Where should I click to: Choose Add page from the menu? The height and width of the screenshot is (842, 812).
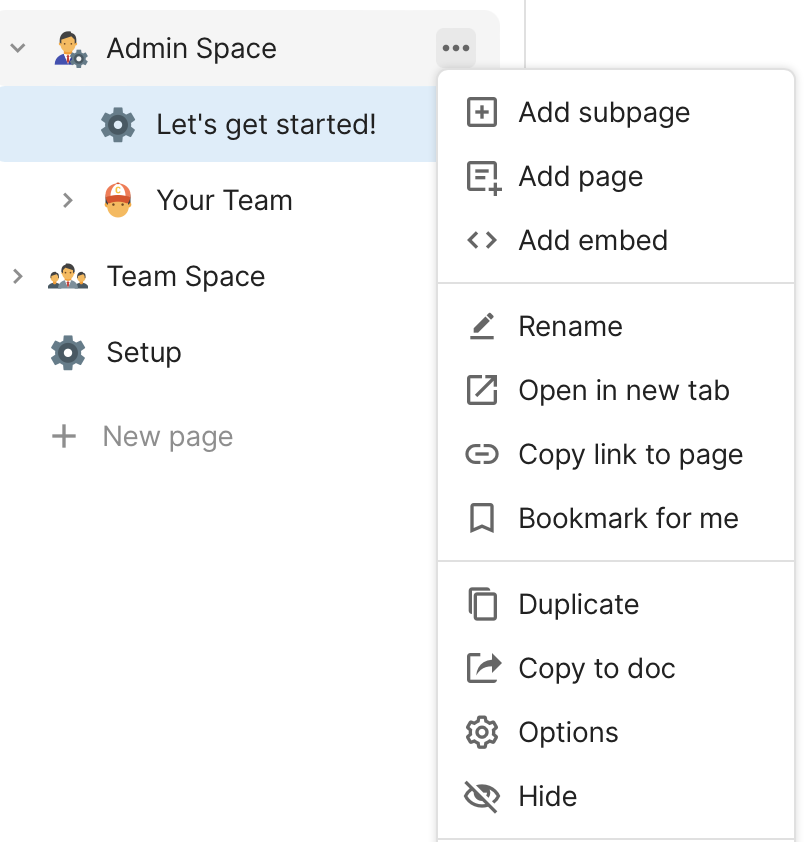pyautogui.click(x=580, y=177)
